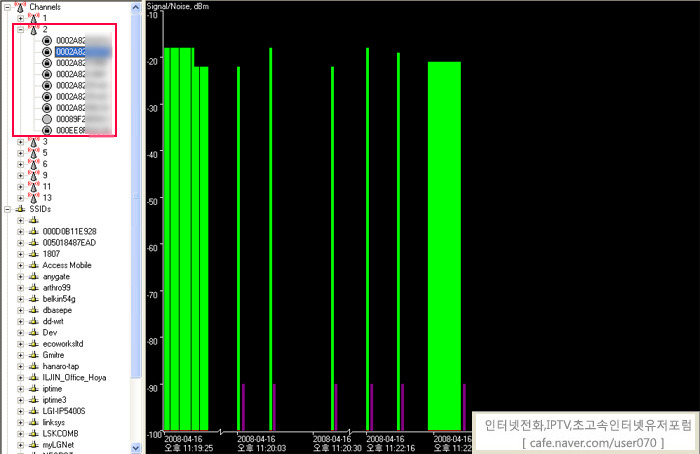Click the antenna icon for channel 2

pos(33,29)
